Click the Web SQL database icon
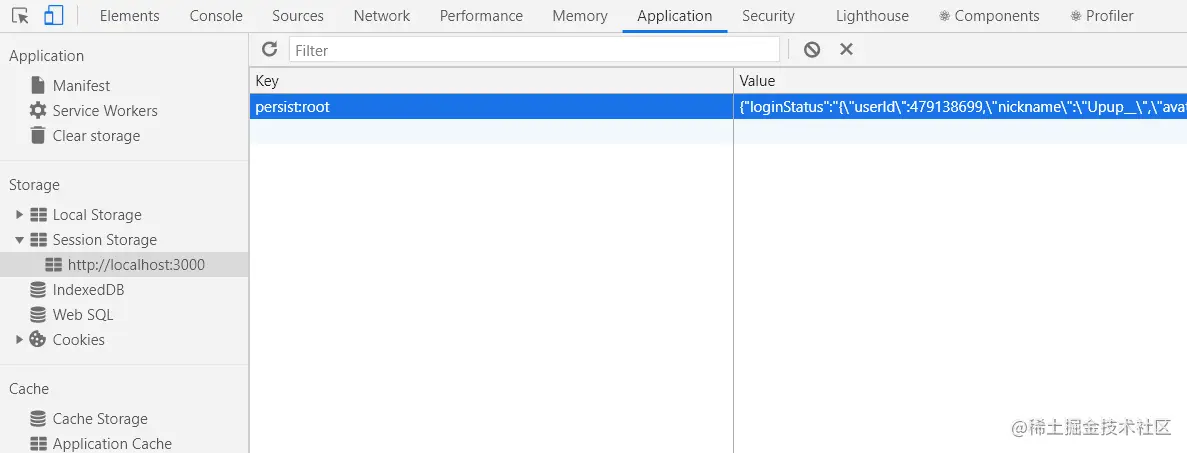This screenshot has width=1187, height=453. 38,315
